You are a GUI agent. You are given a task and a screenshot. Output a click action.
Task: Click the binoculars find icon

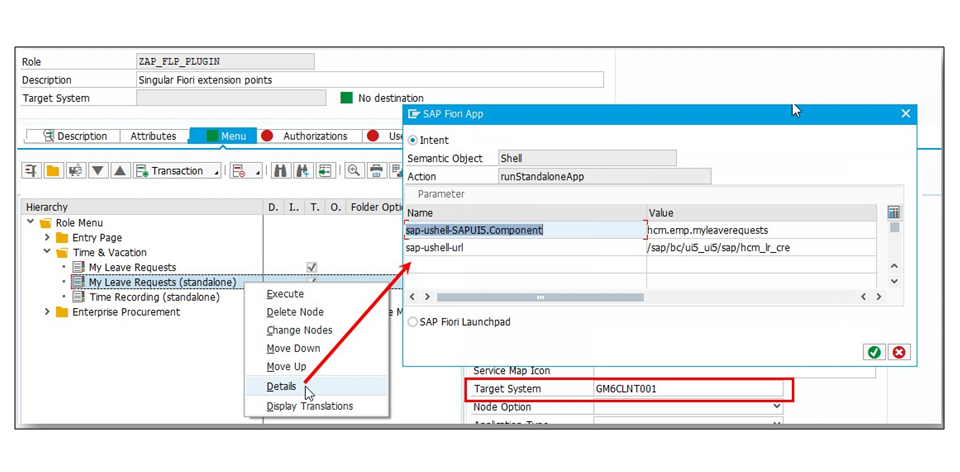tap(281, 171)
